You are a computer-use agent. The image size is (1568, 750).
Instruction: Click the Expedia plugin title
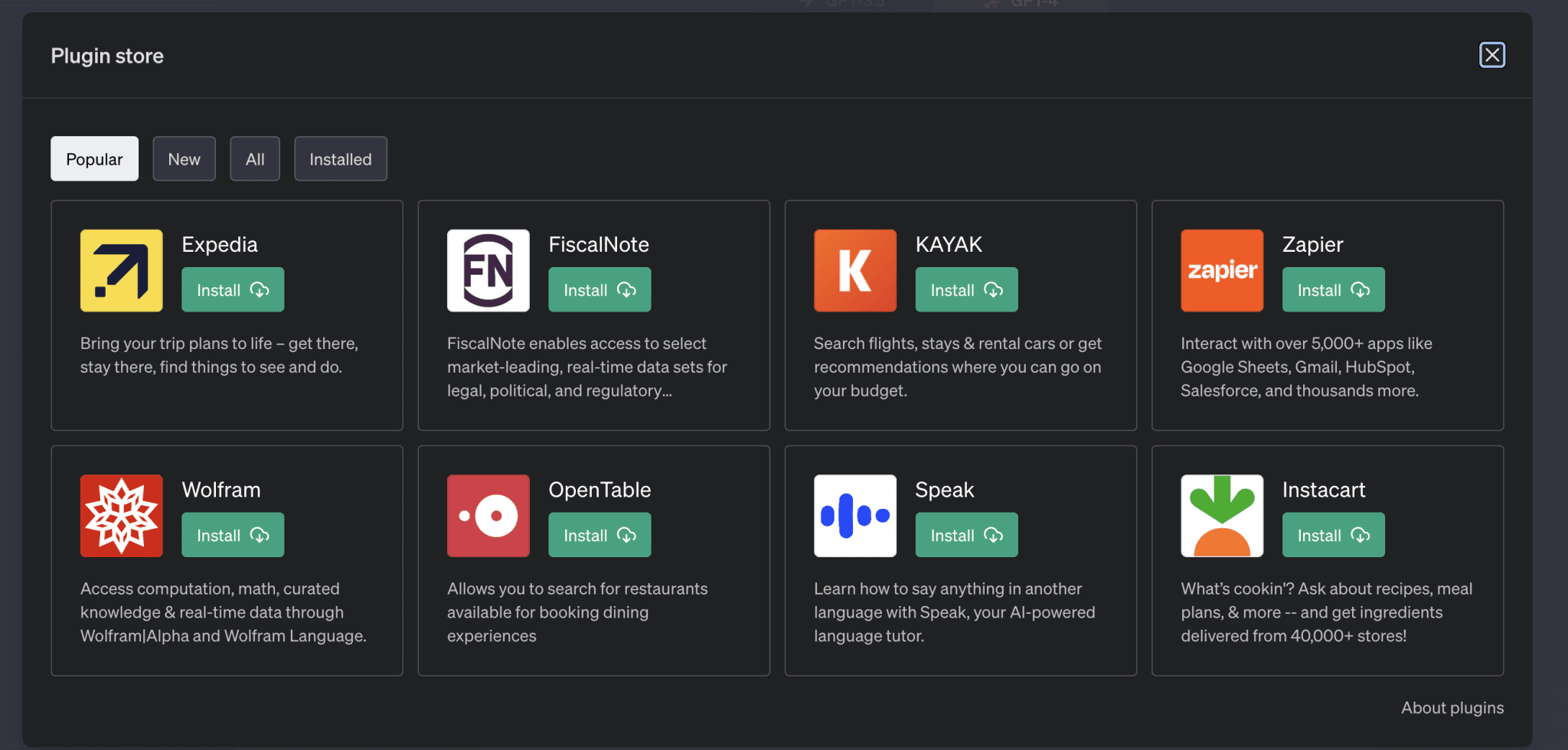220,244
